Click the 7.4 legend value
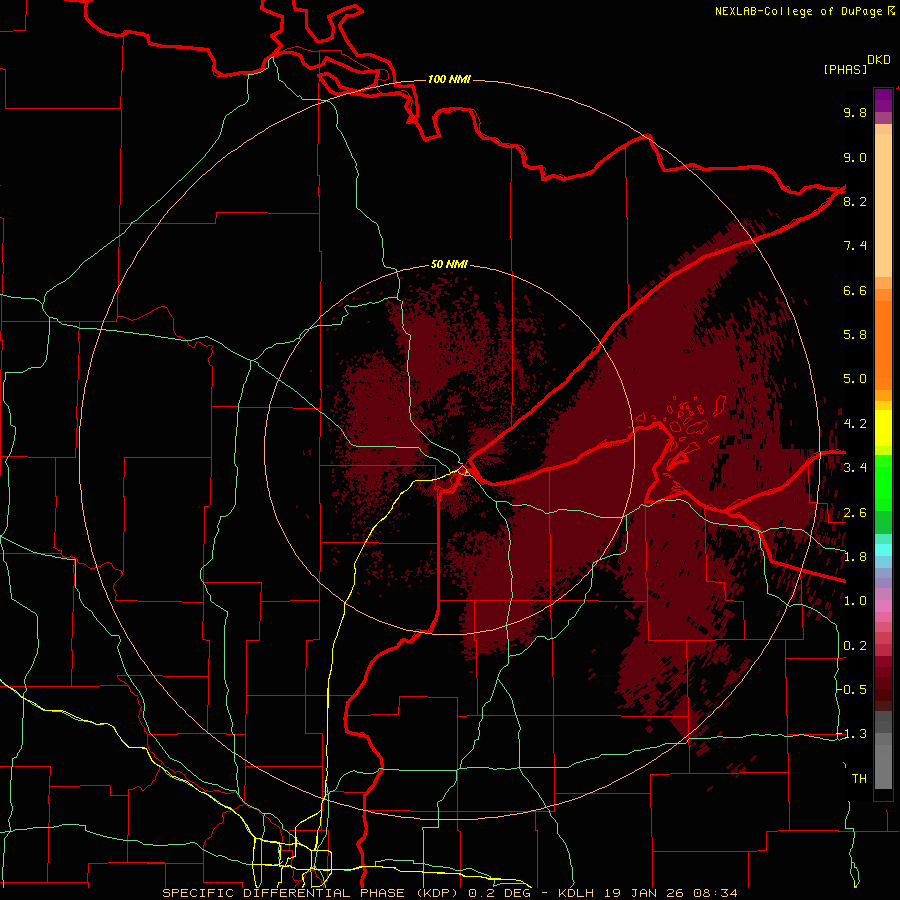Image resolution: width=900 pixels, height=900 pixels. pos(855,246)
